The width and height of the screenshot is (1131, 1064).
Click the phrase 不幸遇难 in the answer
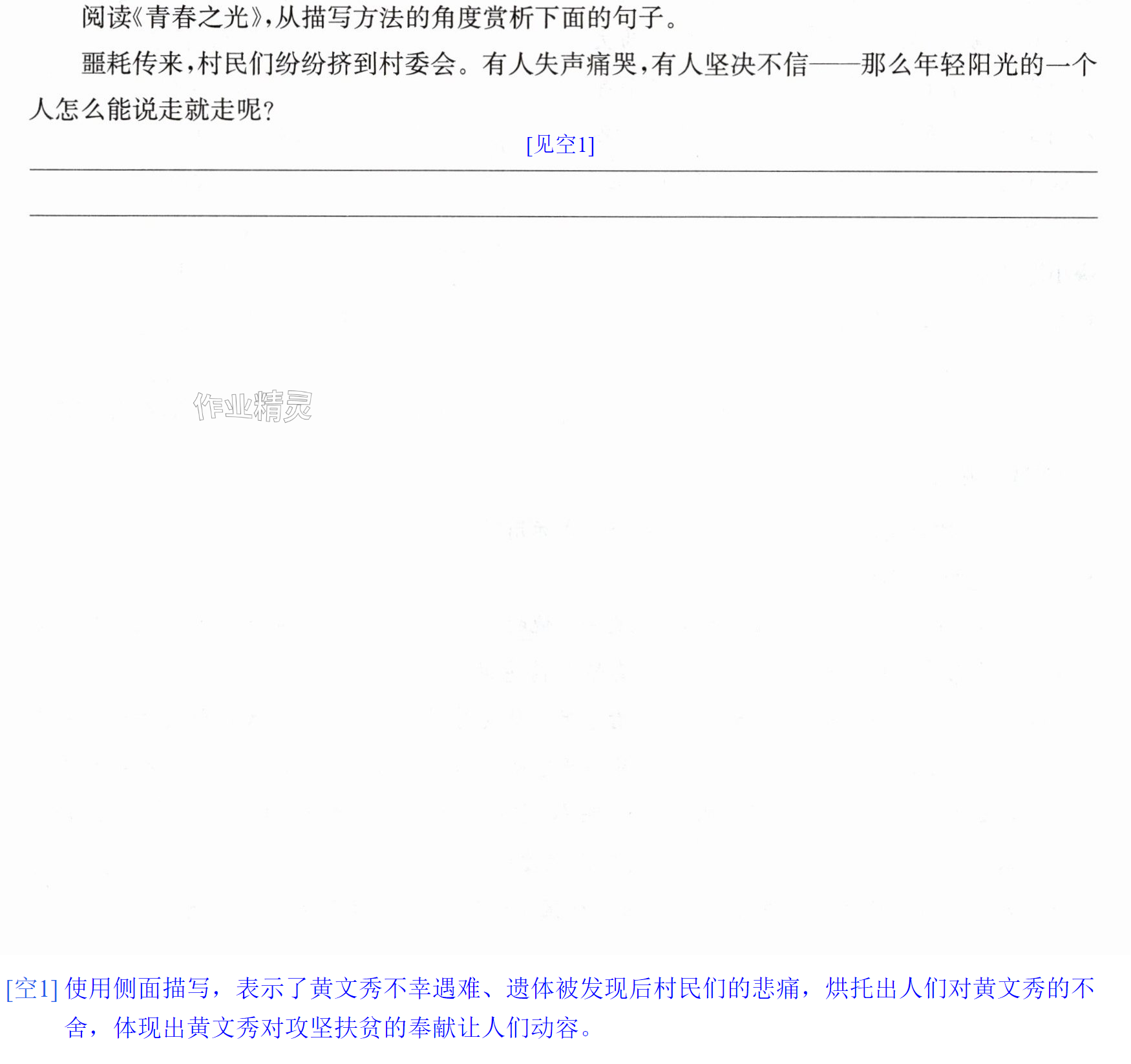pyautogui.click(x=432, y=989)
